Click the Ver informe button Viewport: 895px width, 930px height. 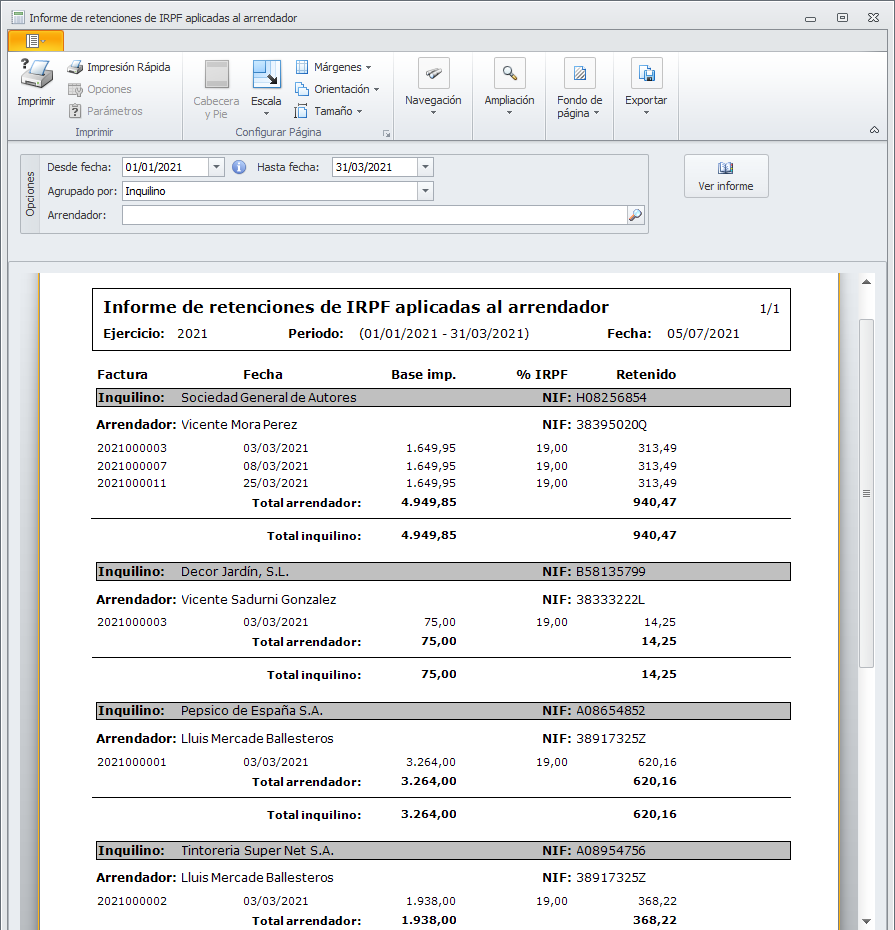(x=726, y=176)
